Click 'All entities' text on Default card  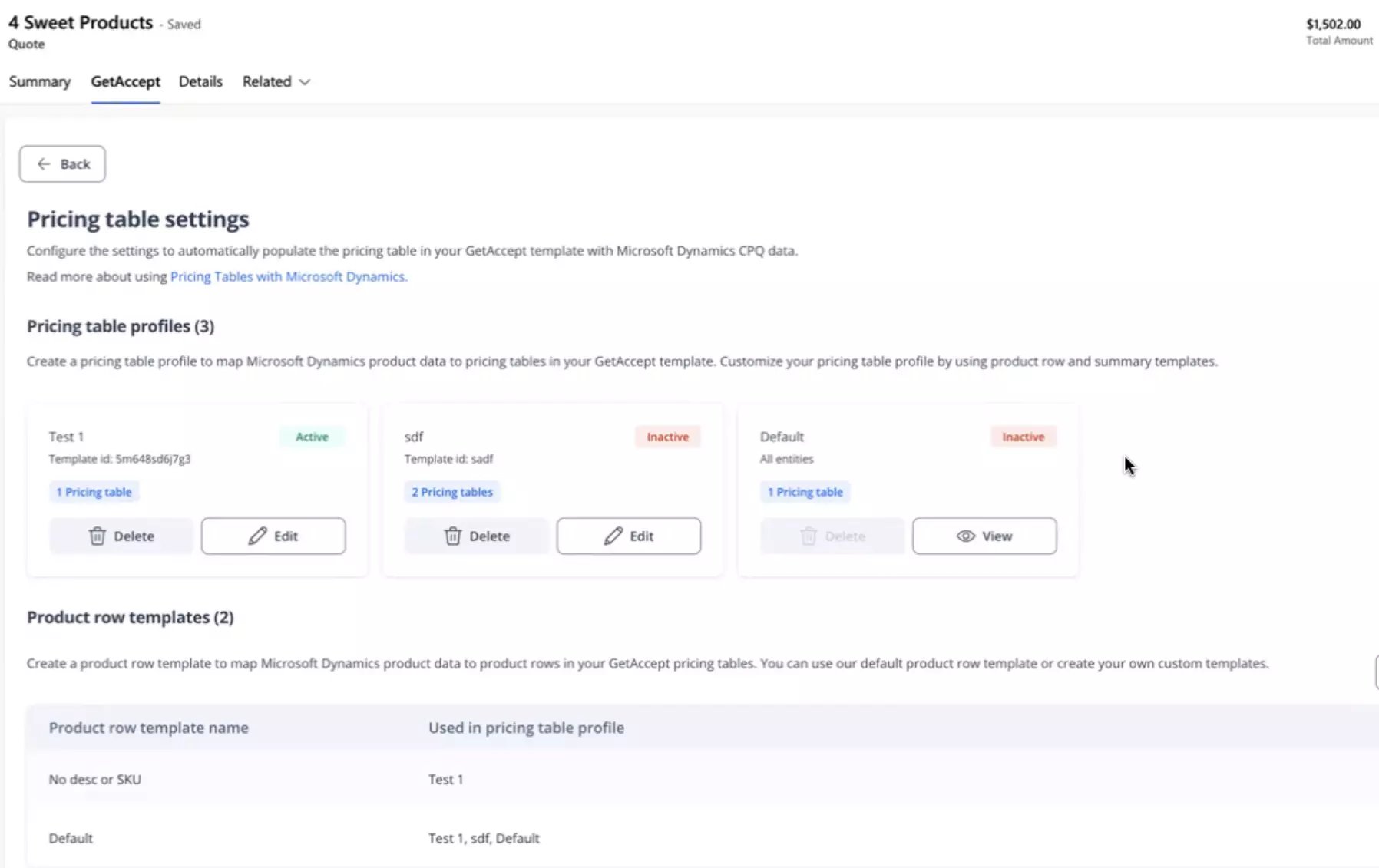(x=786, y=459)
